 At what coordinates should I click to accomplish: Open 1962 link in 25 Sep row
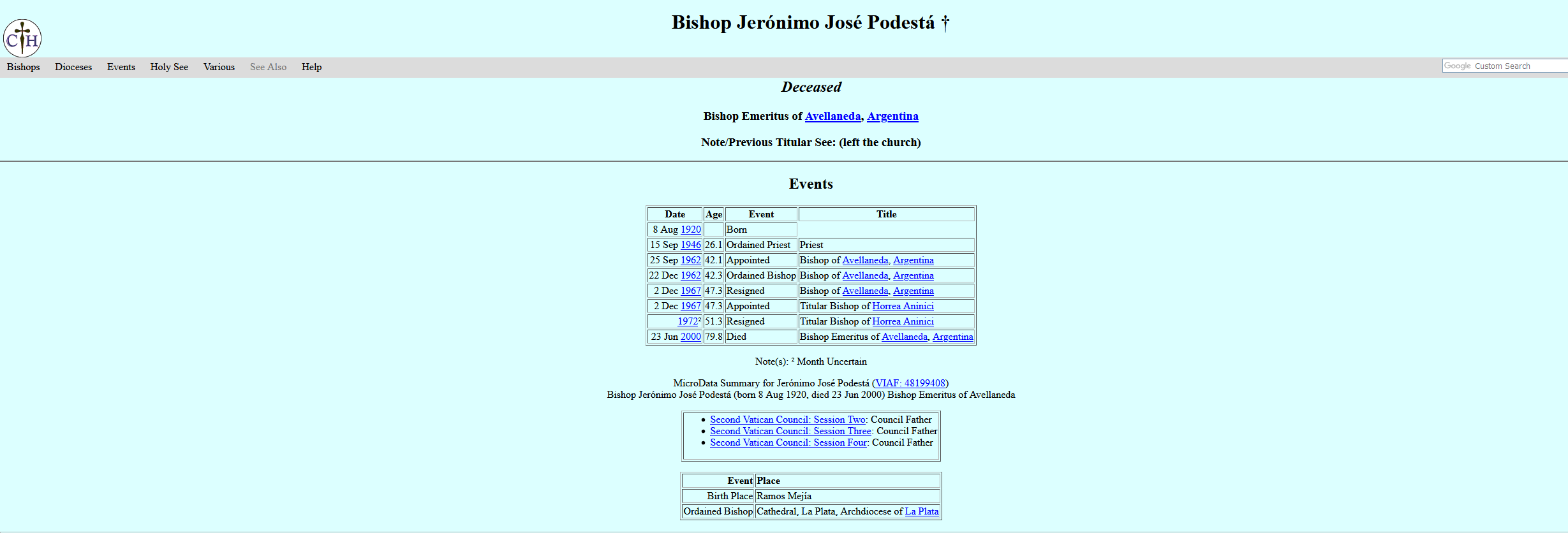691,260
